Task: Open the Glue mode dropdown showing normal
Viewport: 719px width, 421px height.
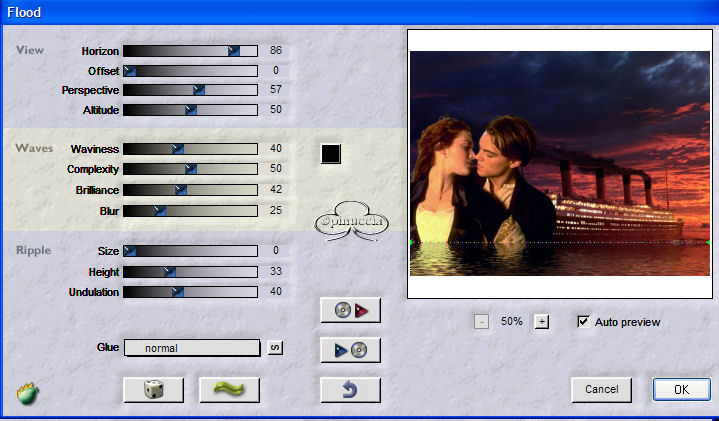Action: [x=192, y=348]
